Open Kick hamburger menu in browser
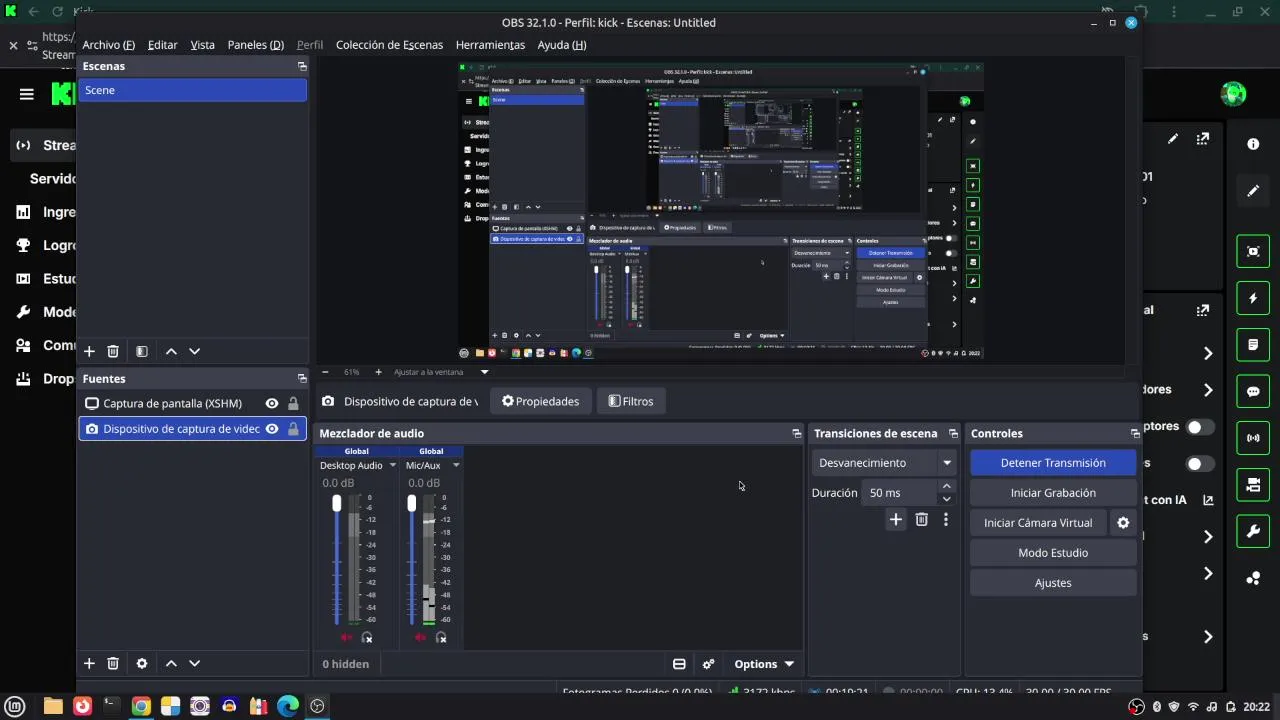 pos(27,94)
